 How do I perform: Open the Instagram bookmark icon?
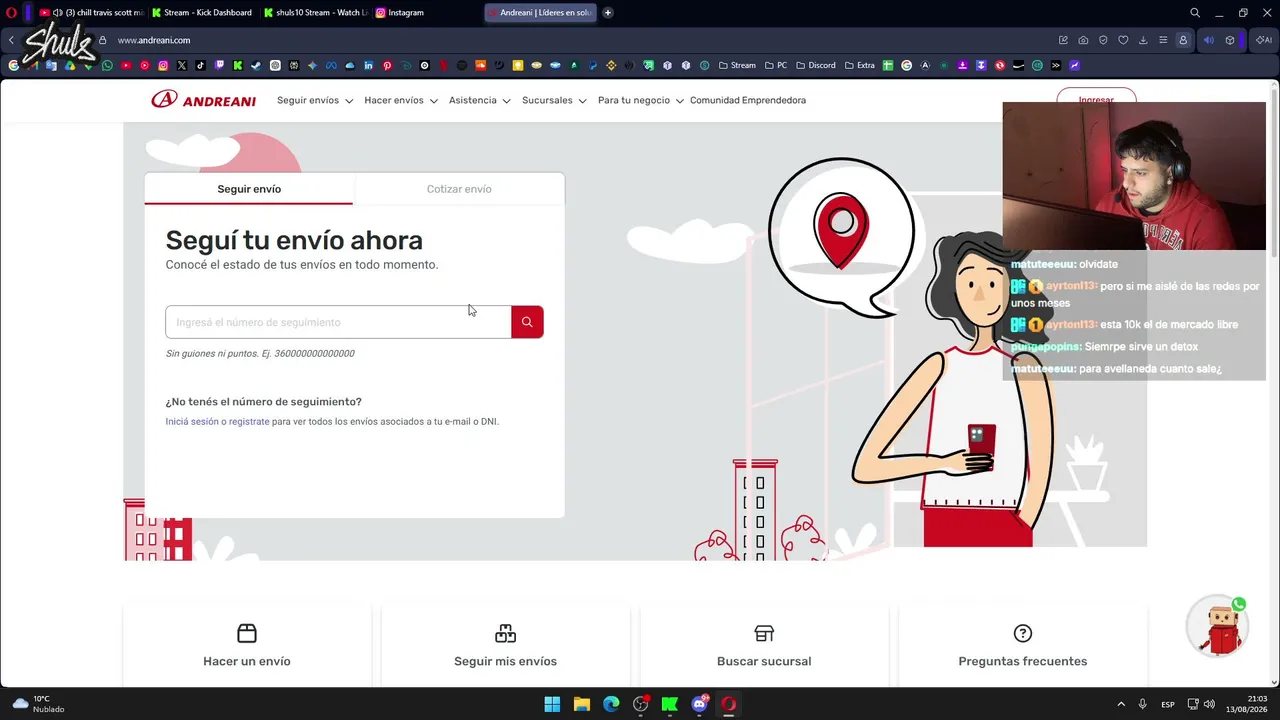(x=163, y=66)
